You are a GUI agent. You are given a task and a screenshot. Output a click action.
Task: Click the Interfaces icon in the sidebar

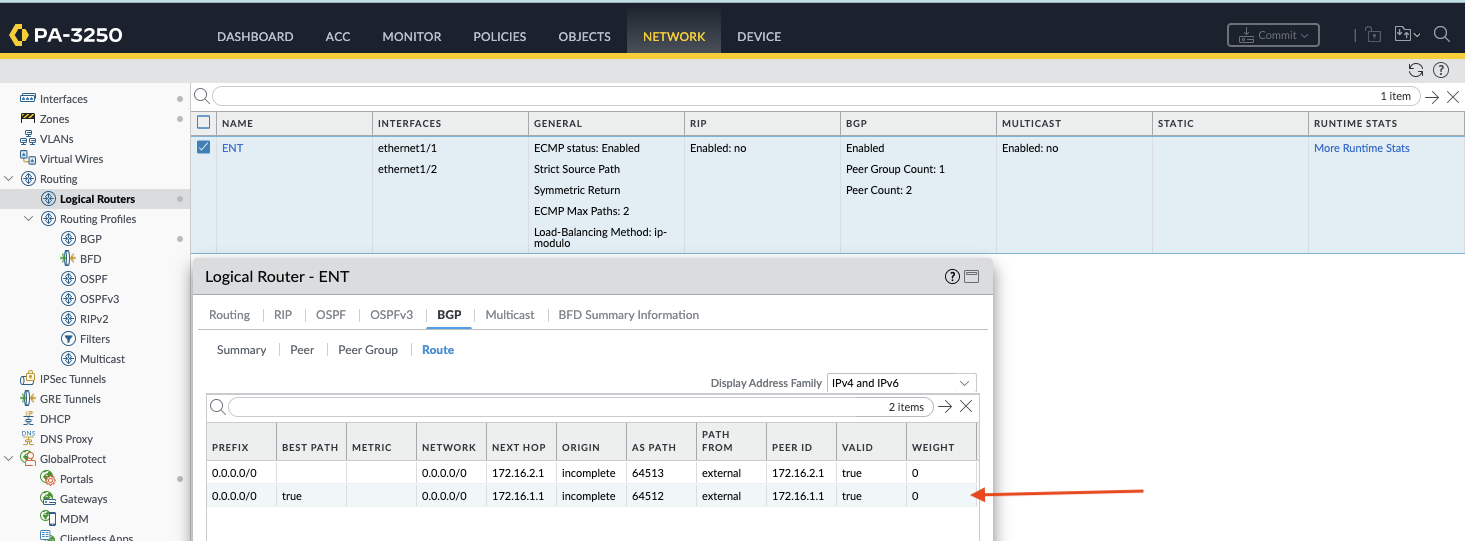28,99
